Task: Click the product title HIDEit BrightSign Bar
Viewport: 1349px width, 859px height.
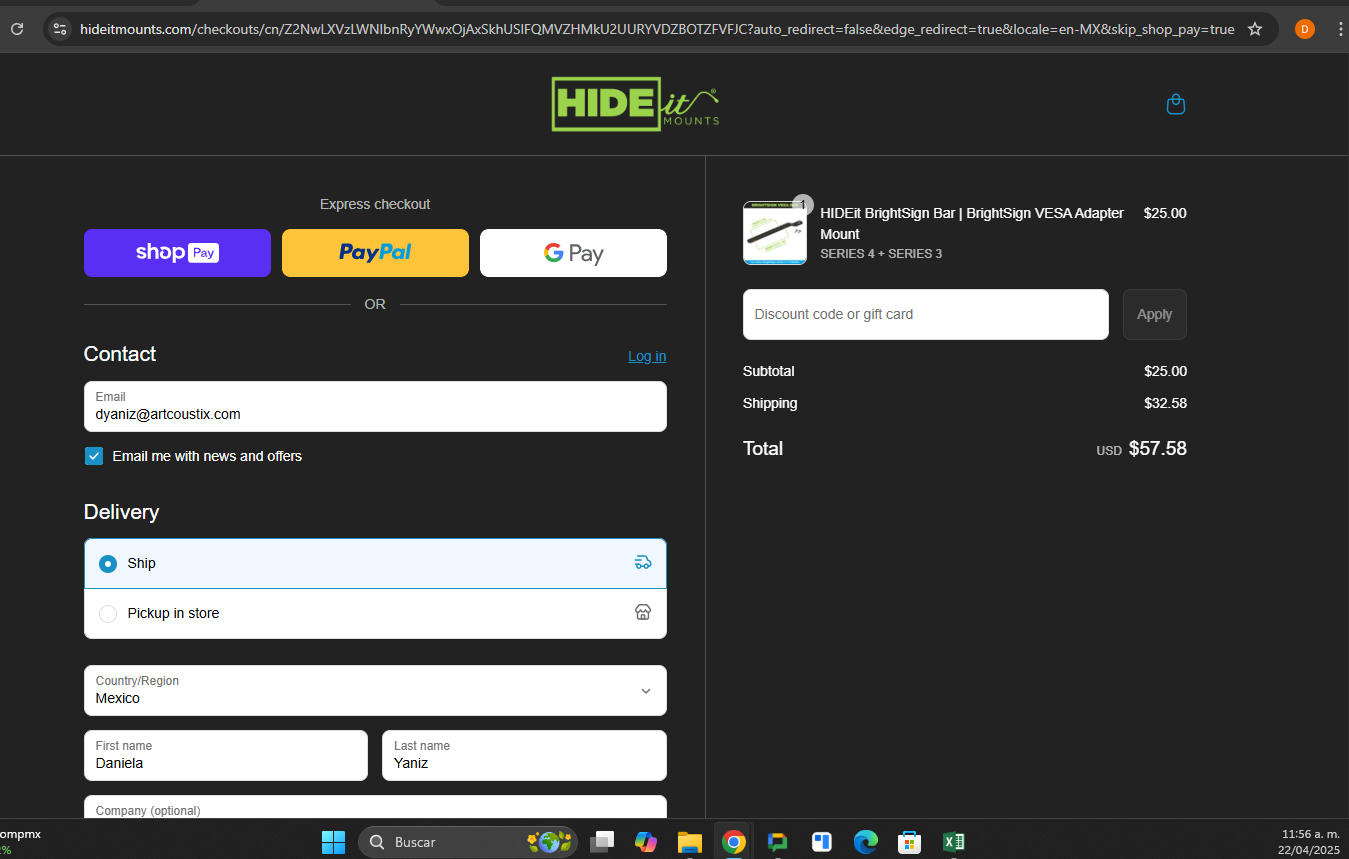Action: click(972, 223)
